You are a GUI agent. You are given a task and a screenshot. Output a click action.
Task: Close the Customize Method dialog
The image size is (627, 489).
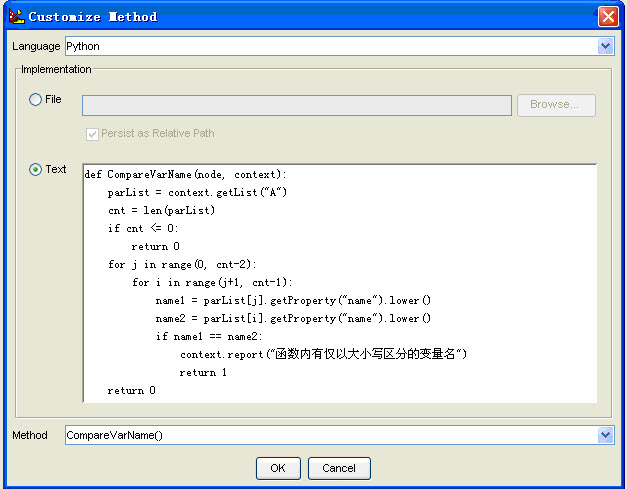click(x=608, y=17)
